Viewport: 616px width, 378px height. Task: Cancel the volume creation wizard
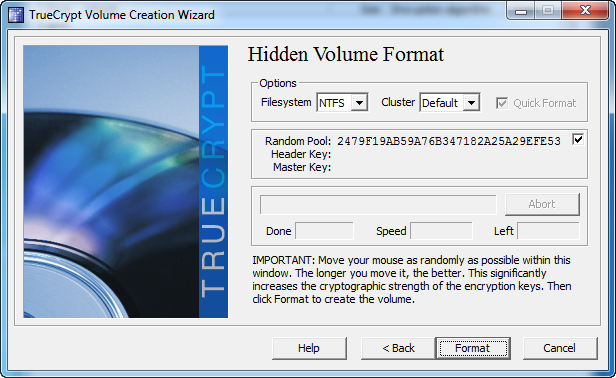point(560,348)
